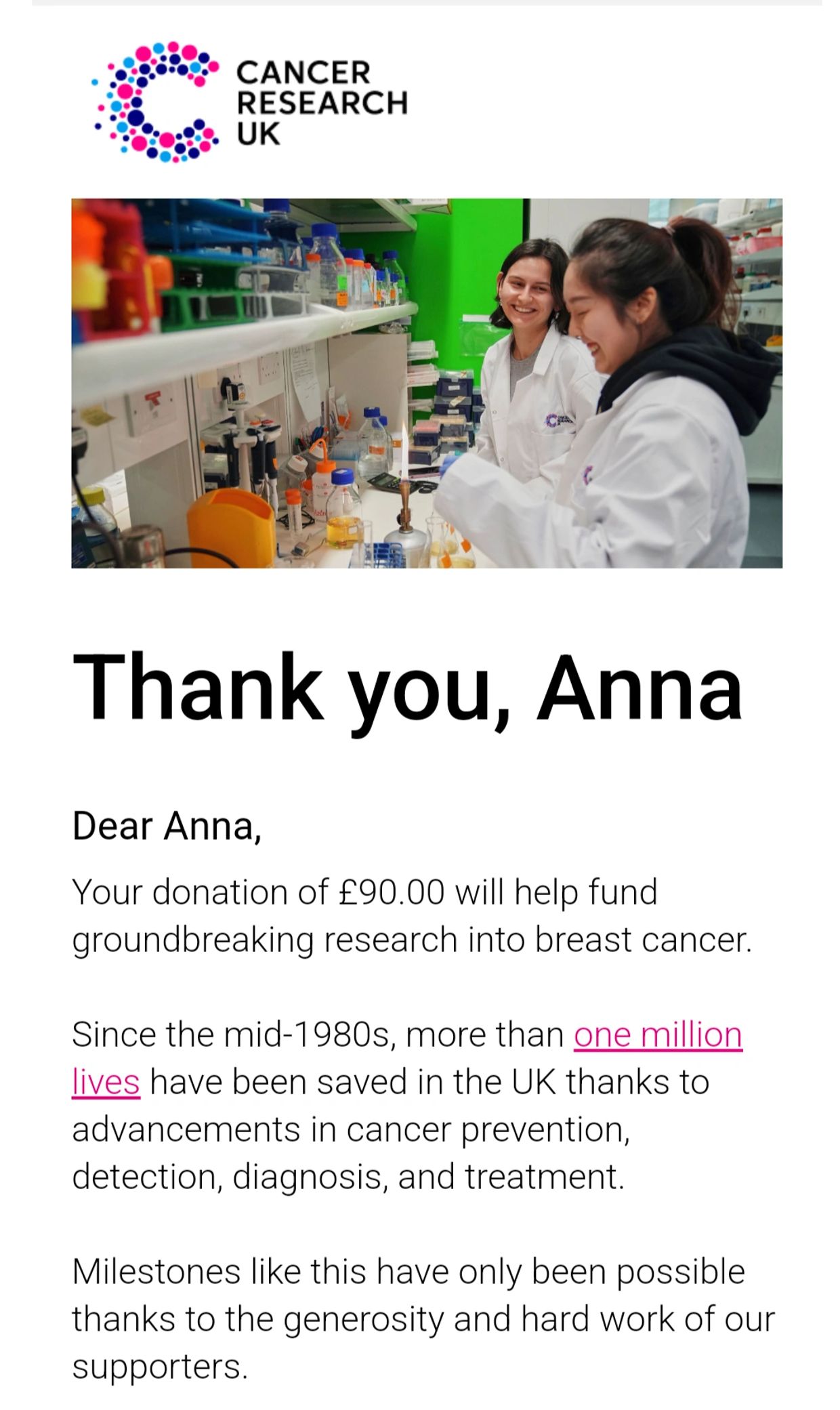This screenshot has height=1410, width=840.
Task: Click the "Dear Anna," greeting line
Action: tap(167, 826)
